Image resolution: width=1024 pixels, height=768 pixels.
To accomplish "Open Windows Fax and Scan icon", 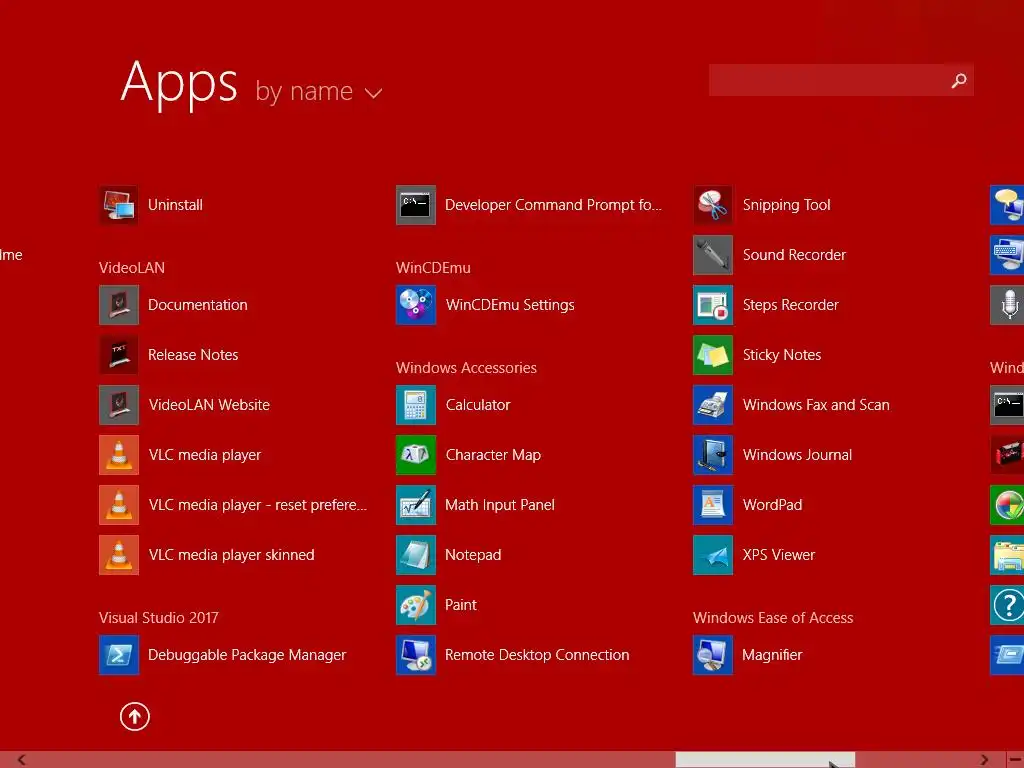I will tap(712, 405).
